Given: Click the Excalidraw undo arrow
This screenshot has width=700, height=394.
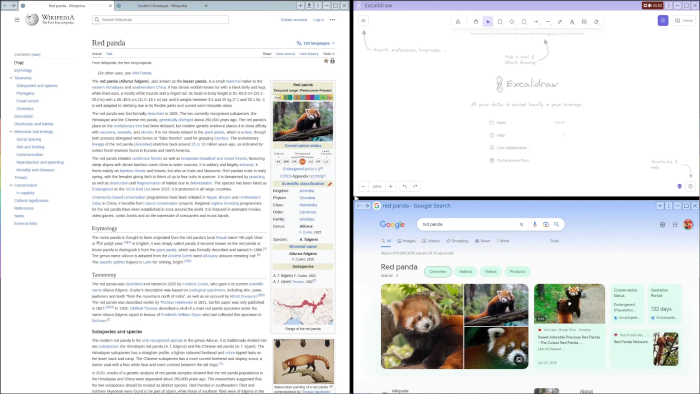Looking at the screenshot, I should tap(404, 186).
